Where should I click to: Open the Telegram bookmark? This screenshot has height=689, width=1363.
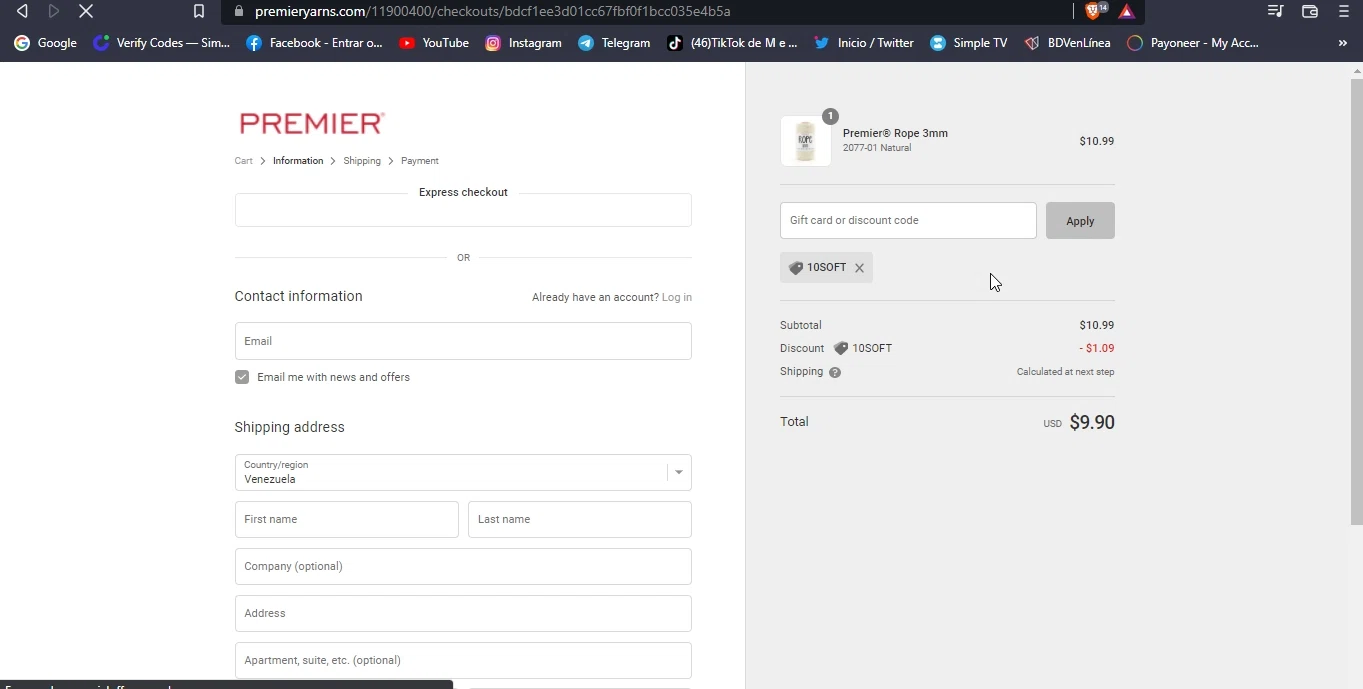(x=614, y=43)
